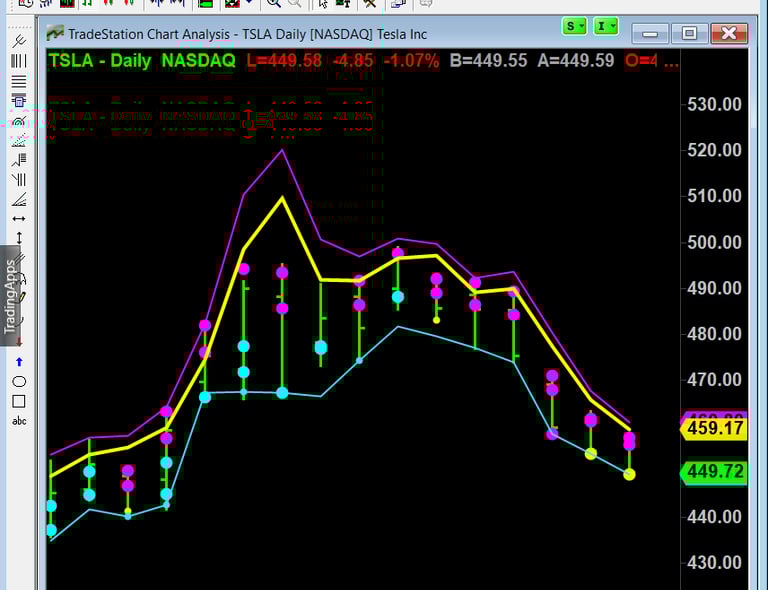768x590 pixels.
Task: Select the vertical lines time-cycle drawing tool
Action: click(19, 61)
